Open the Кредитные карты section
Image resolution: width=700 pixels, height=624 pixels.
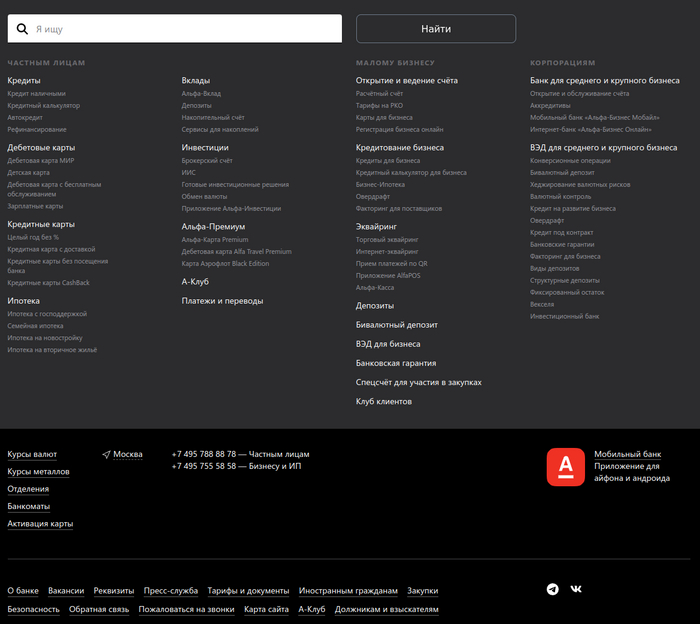pos(41,225)
